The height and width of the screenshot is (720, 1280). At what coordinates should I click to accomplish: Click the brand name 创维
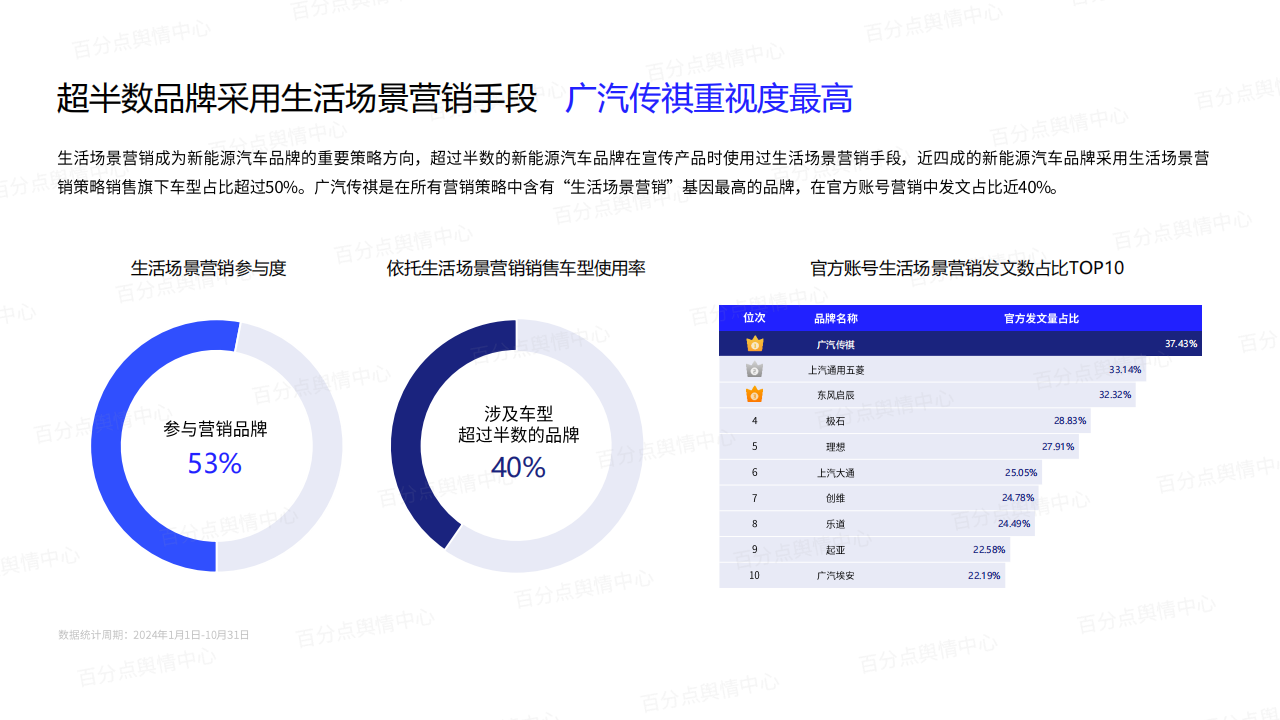[x=835, y=498]
